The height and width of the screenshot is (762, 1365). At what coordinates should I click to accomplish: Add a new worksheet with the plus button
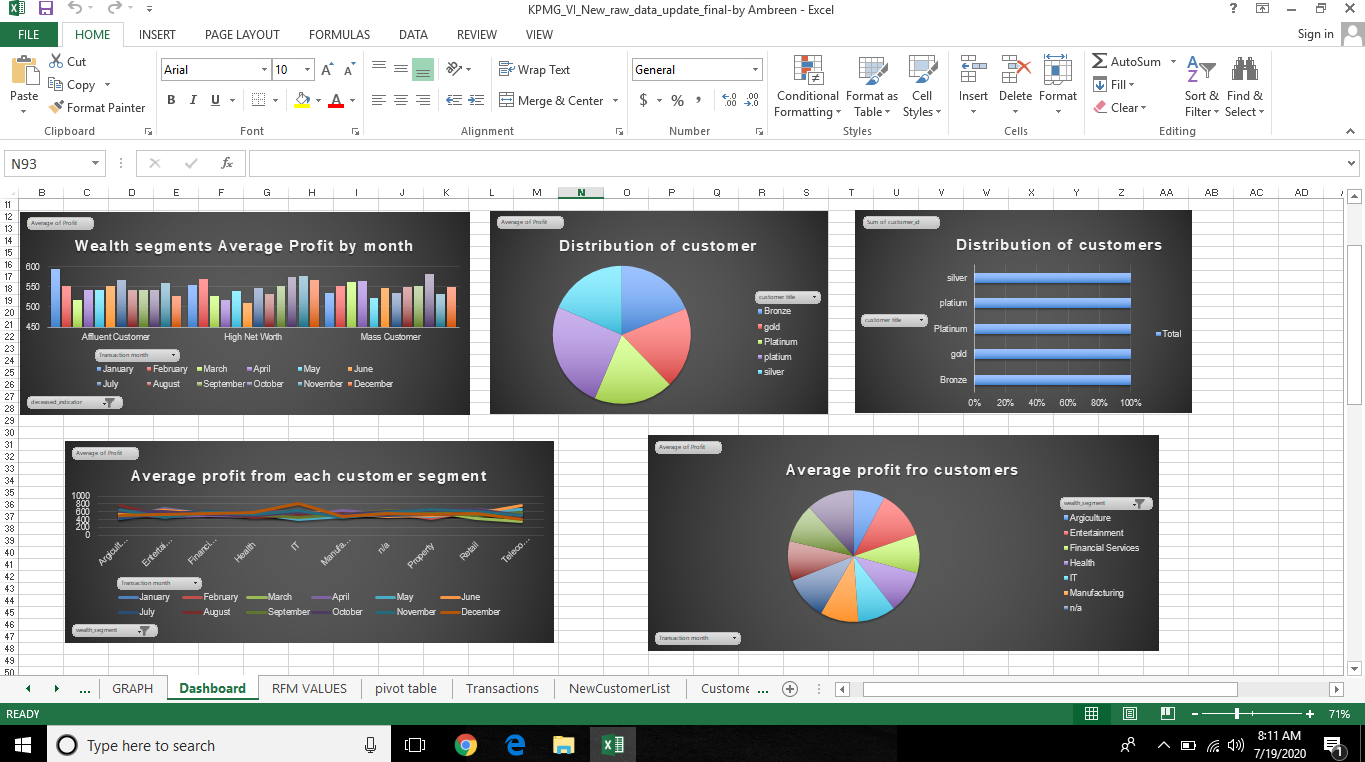click(x=790, y=688)
